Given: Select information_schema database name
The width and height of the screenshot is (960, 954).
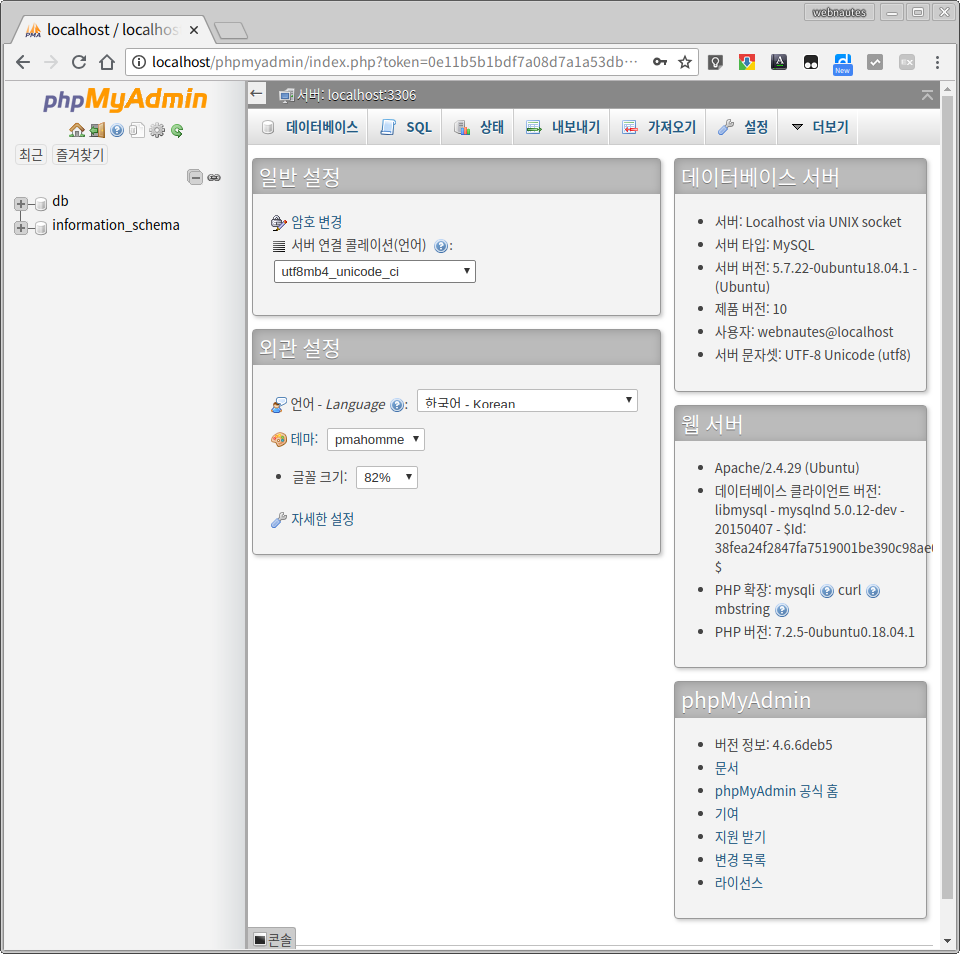Looking at the screenshot, I should pyautogui.click(x=116, y=225).
